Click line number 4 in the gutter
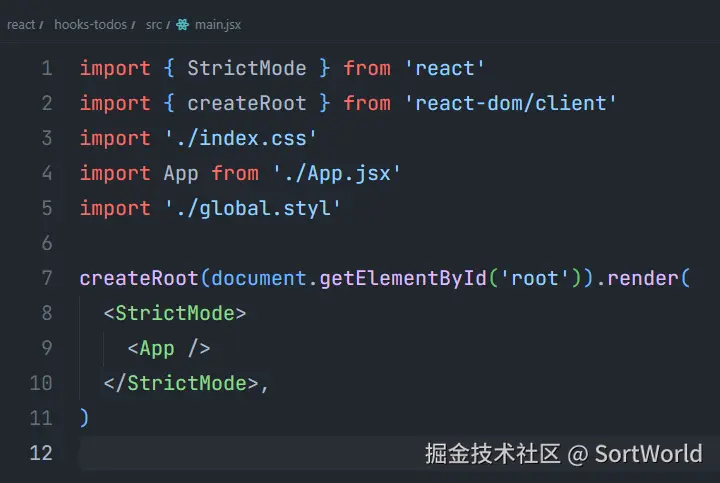 point(47,173)
